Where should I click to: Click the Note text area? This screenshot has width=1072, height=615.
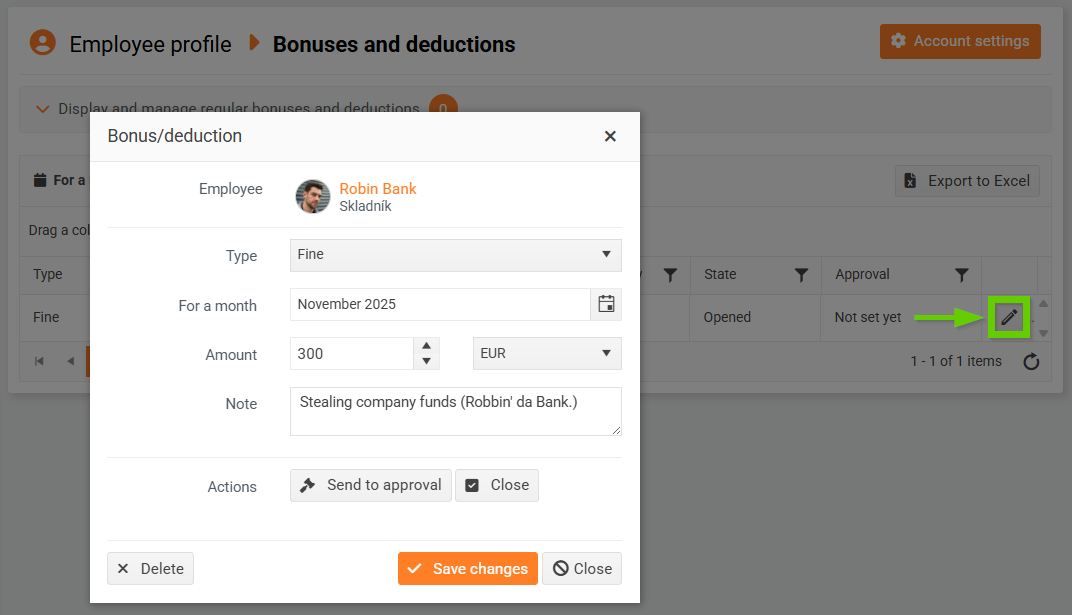455,411
